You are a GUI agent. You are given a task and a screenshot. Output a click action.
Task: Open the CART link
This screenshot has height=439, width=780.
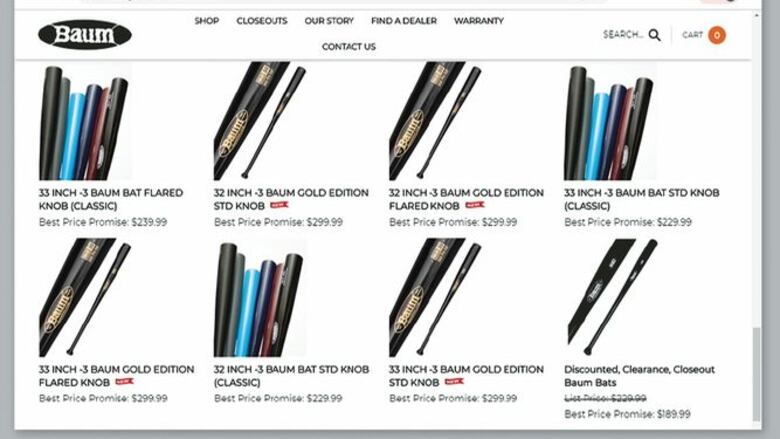pos(692,35)
